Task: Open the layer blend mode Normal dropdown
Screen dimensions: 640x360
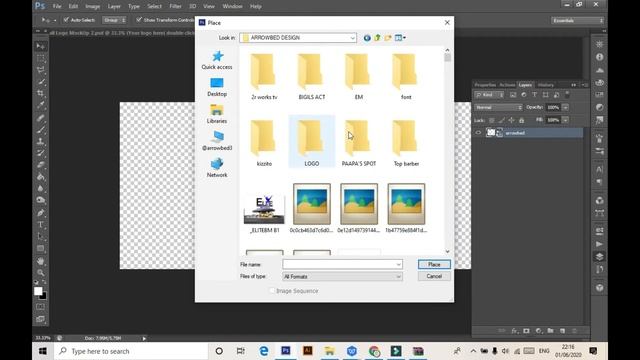Action: point(498,107)
